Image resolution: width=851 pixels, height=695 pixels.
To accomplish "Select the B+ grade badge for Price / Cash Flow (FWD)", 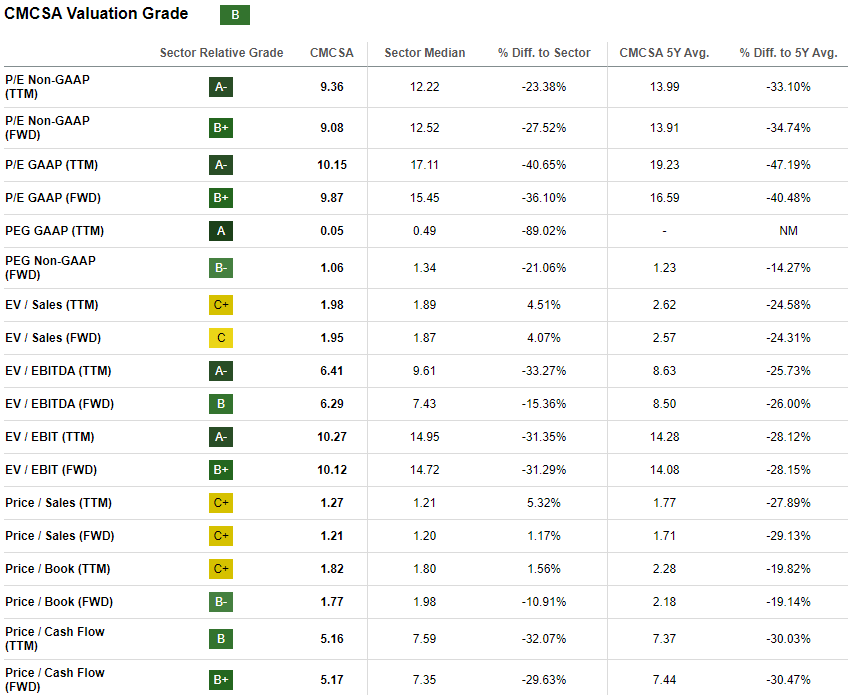I will pos(221,680).
